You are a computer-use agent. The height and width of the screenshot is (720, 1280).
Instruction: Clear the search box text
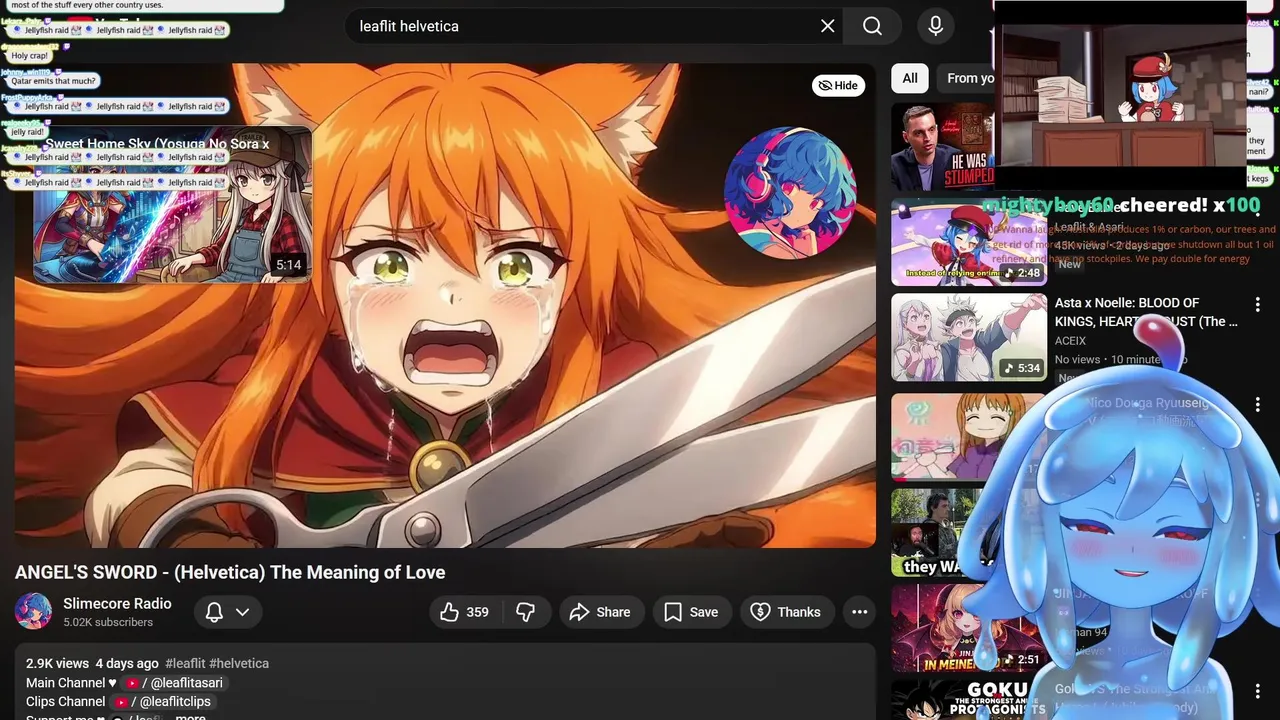pyautogui.click(x=827, y=26)
